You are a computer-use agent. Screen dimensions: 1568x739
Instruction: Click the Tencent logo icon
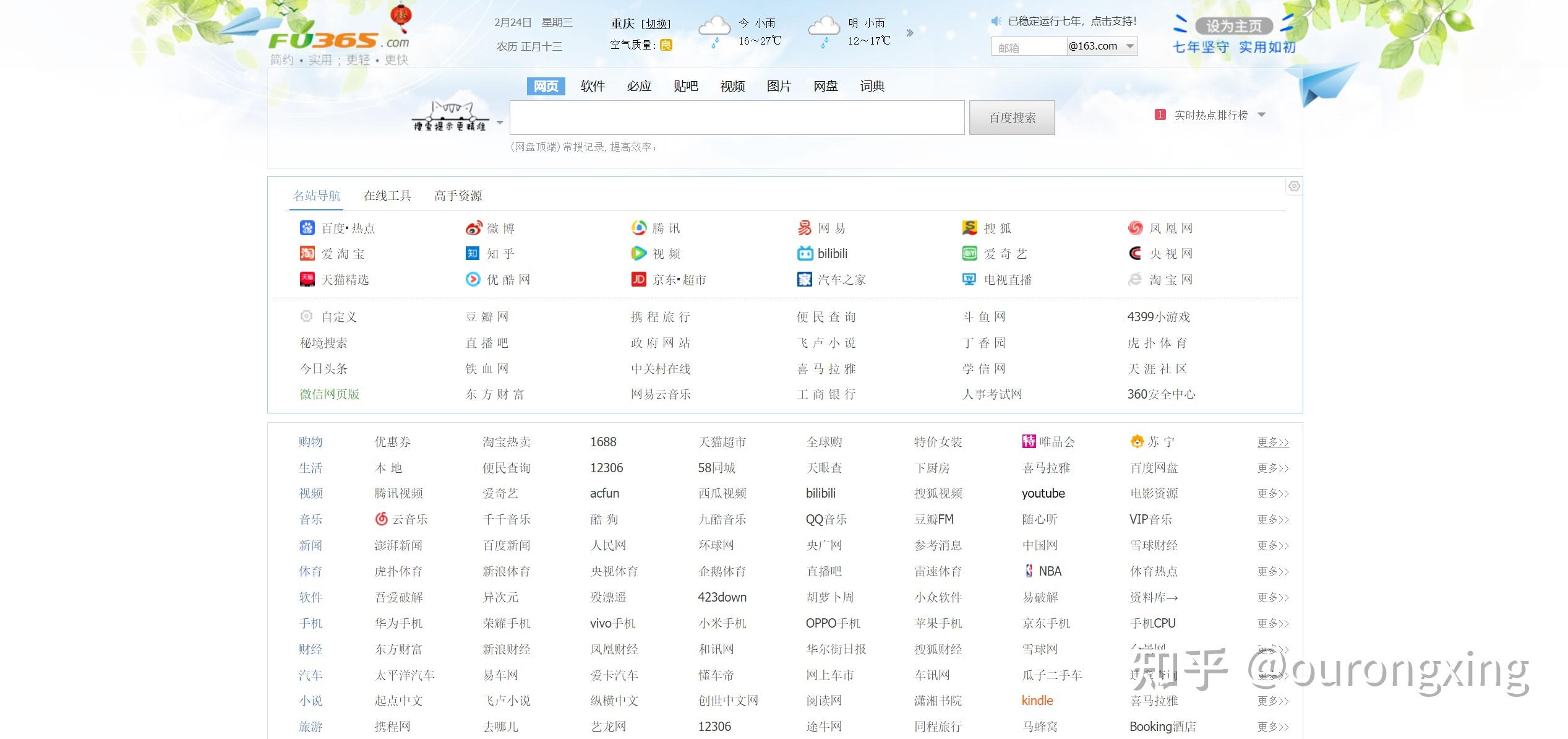tap(638, 228)
